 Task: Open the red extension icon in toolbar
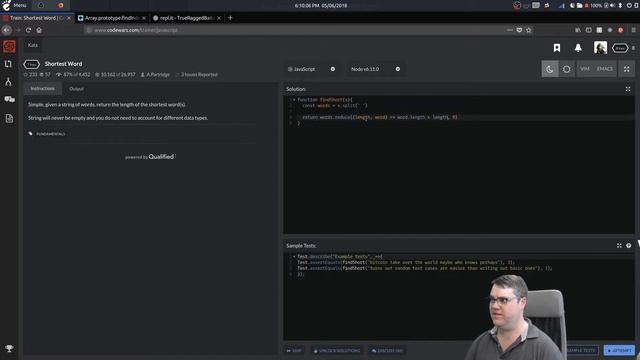tap(620, 30)
